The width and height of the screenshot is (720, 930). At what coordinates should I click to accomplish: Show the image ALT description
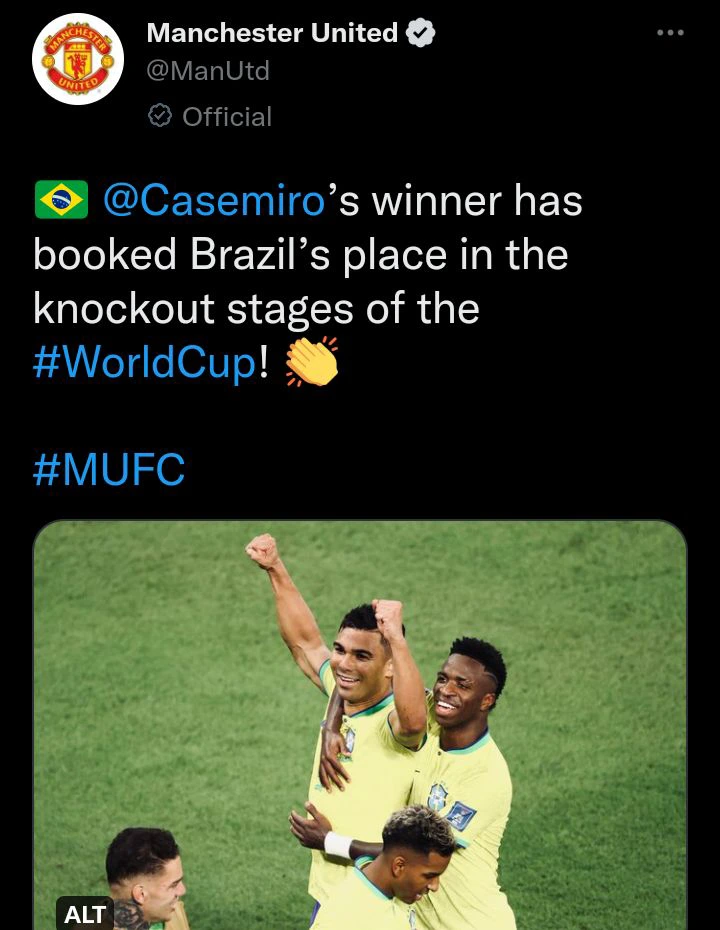click(x=85, y=913)
